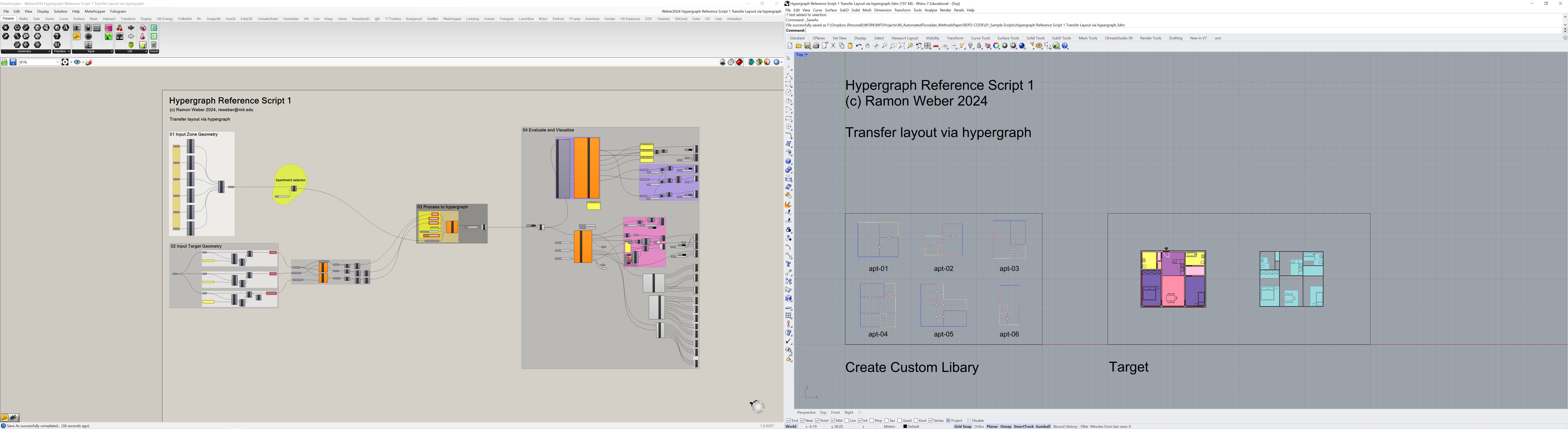The width and height of the screenshot is (1568, 429).
Task: Toggle the Mid osnap checkbox
Action: point(833,420)
